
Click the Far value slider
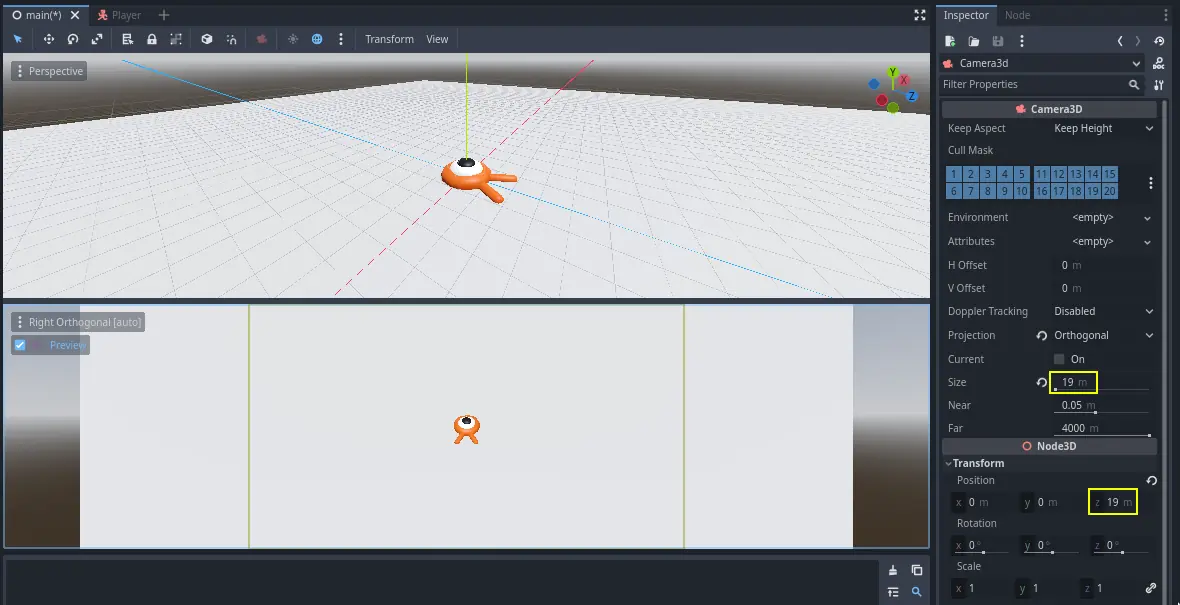1100,428
